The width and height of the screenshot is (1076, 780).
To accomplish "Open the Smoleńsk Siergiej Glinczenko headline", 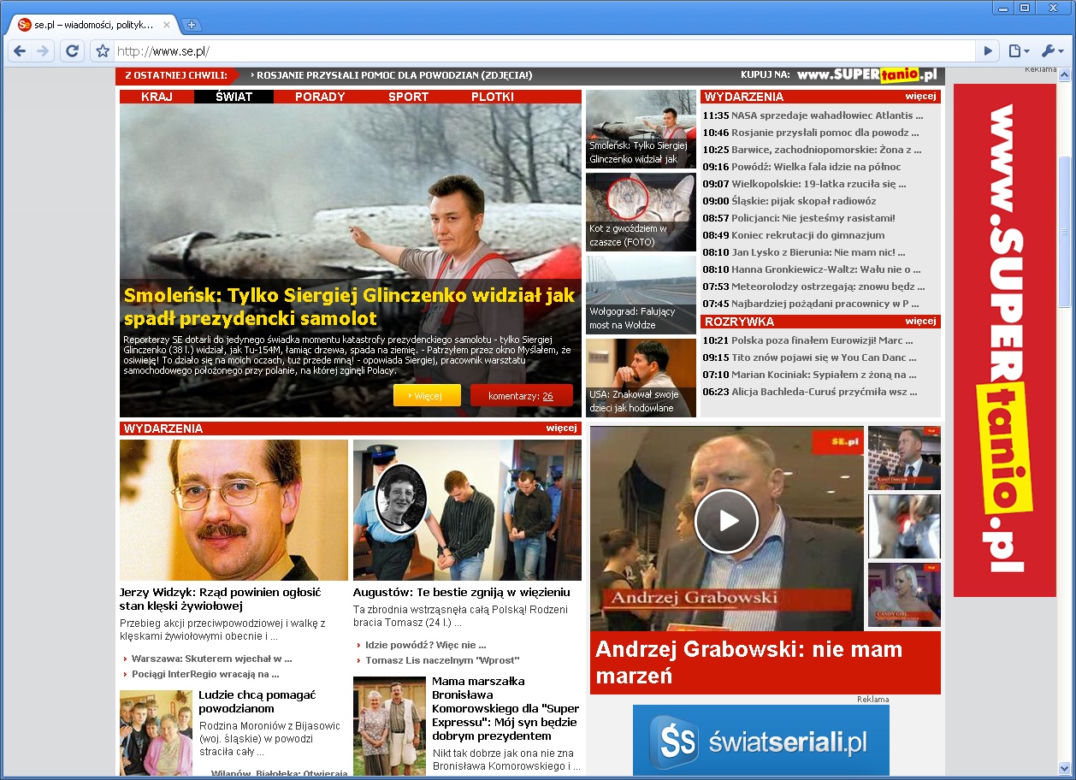I will [349, 307].
